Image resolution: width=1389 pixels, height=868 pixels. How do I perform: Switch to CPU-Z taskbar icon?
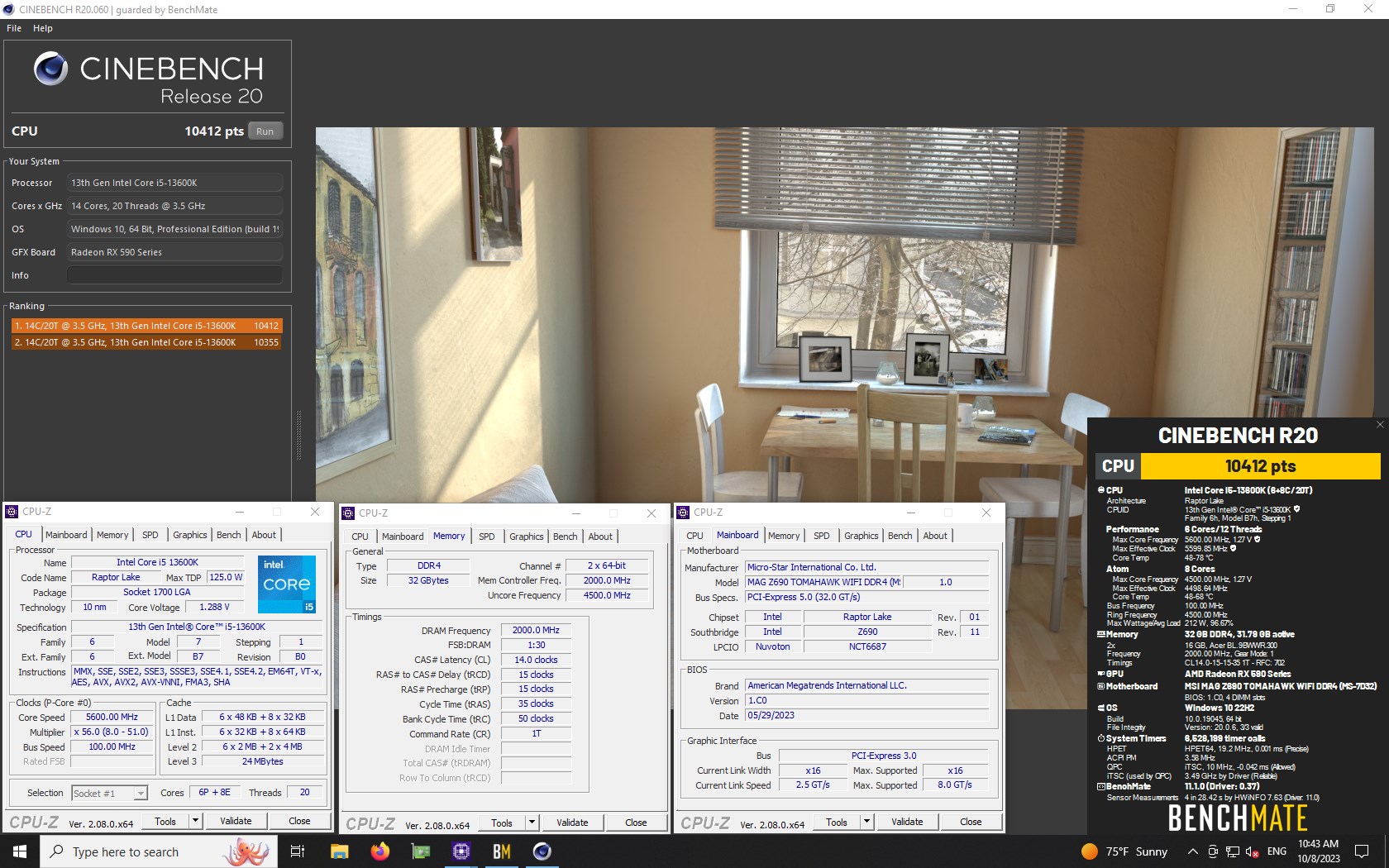point(461,851)
